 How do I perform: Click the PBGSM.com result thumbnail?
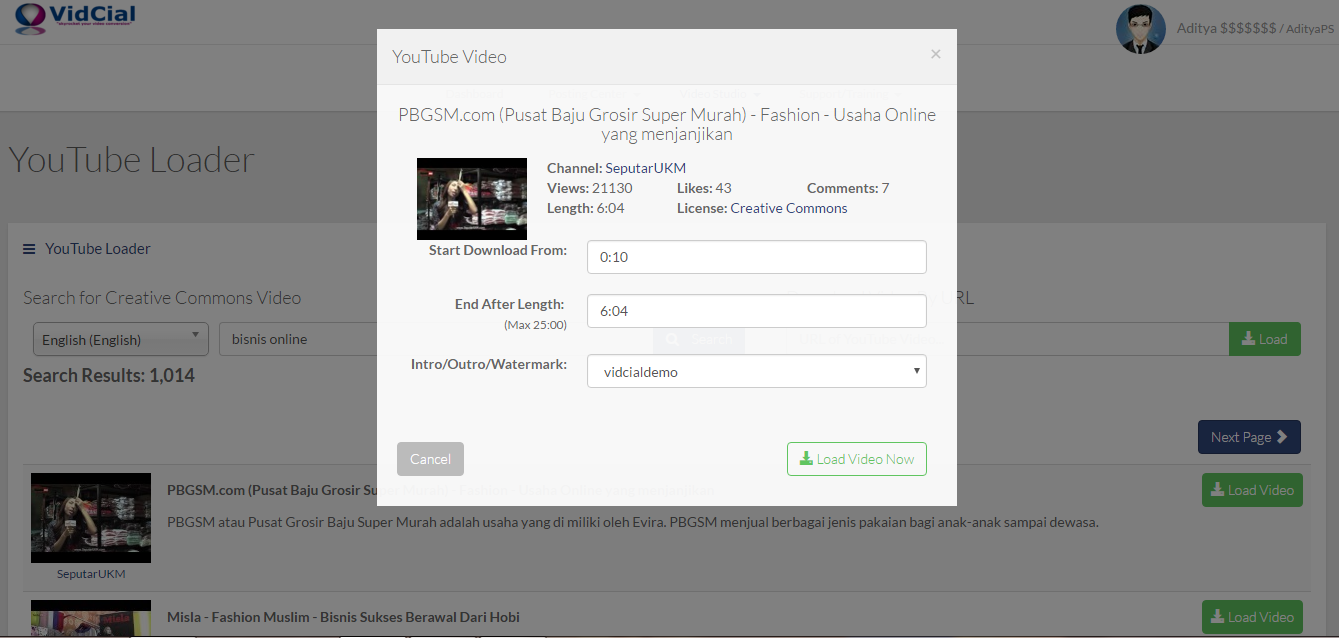click(x=91, y=518)
